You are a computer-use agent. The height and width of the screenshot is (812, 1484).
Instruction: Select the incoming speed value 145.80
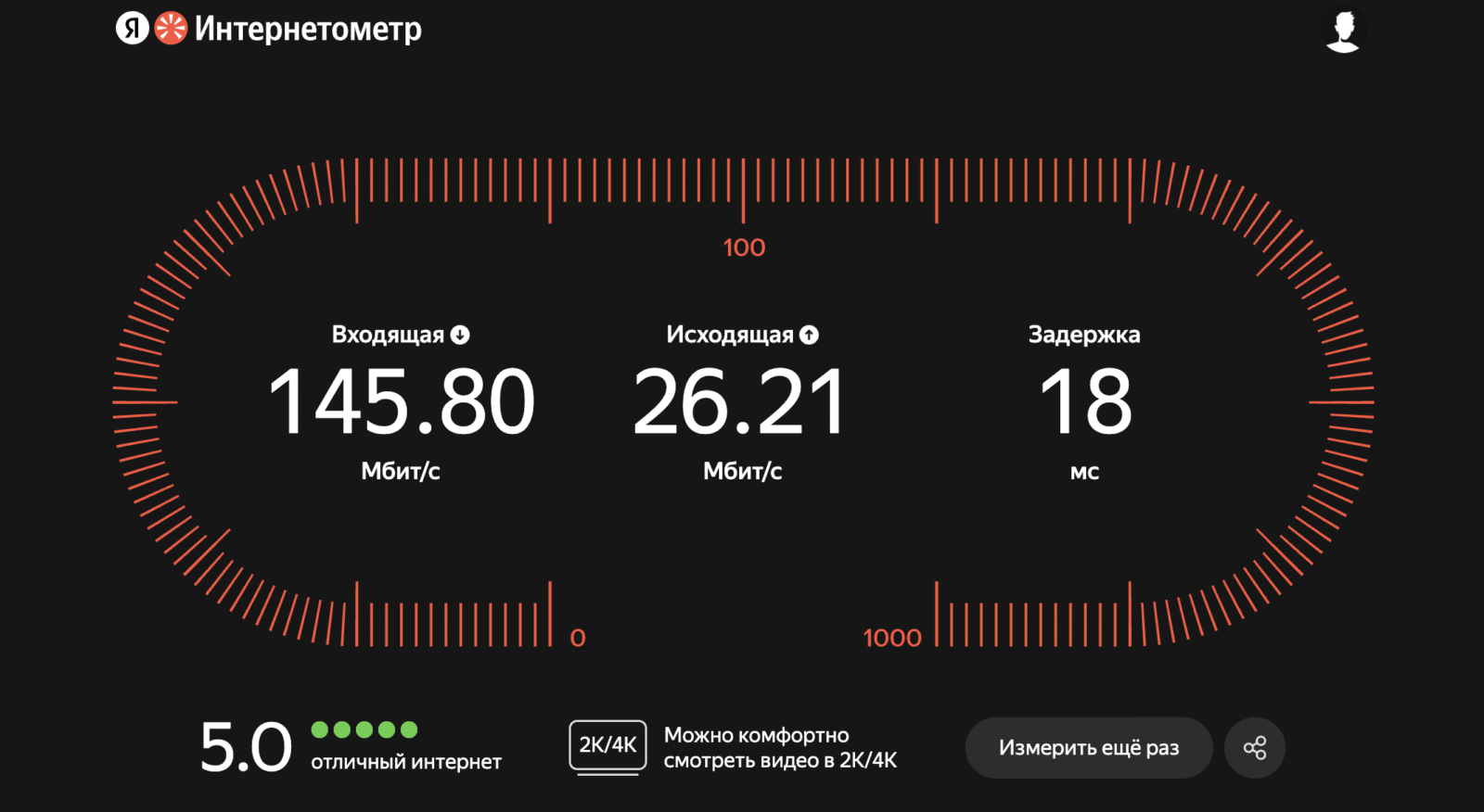pos(402,402)
